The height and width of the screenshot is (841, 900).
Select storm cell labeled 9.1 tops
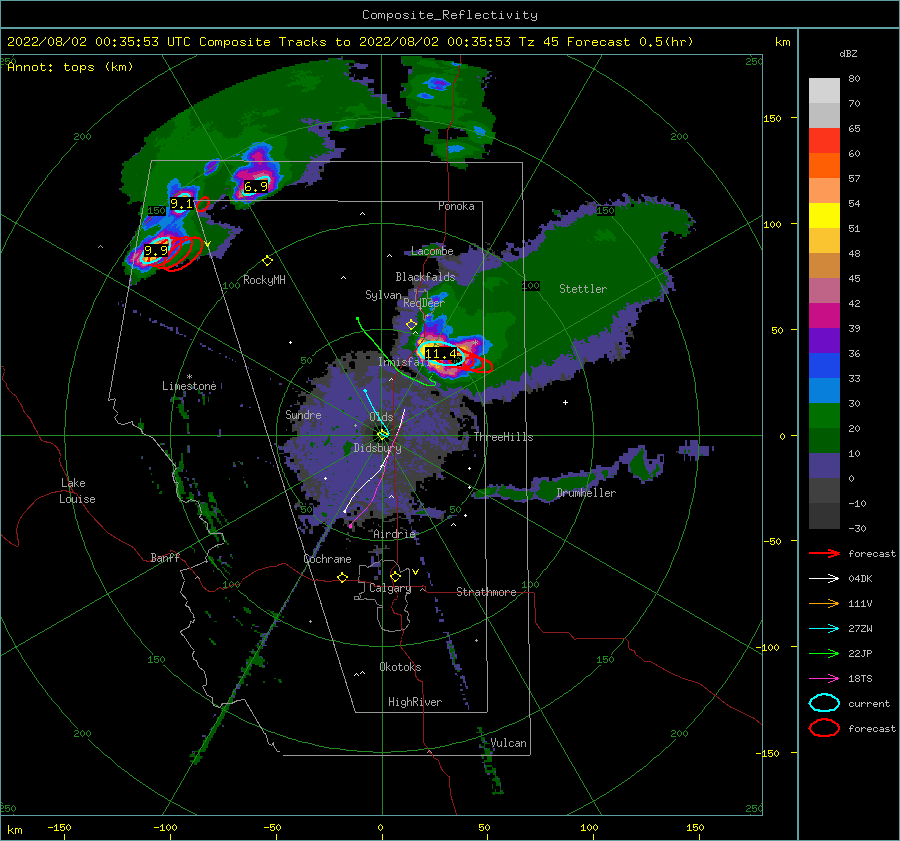coord(181,204)
